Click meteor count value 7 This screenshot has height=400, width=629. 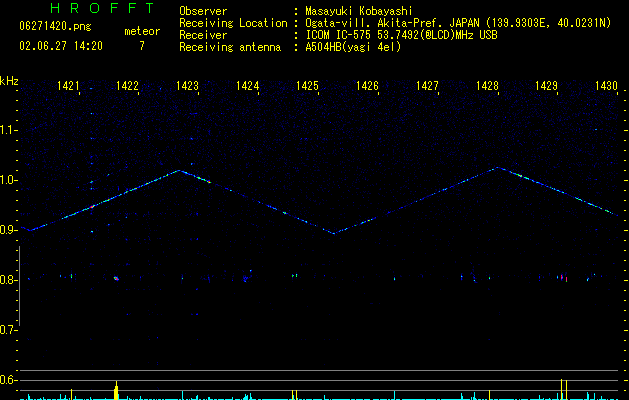click(x=142, y=46)
